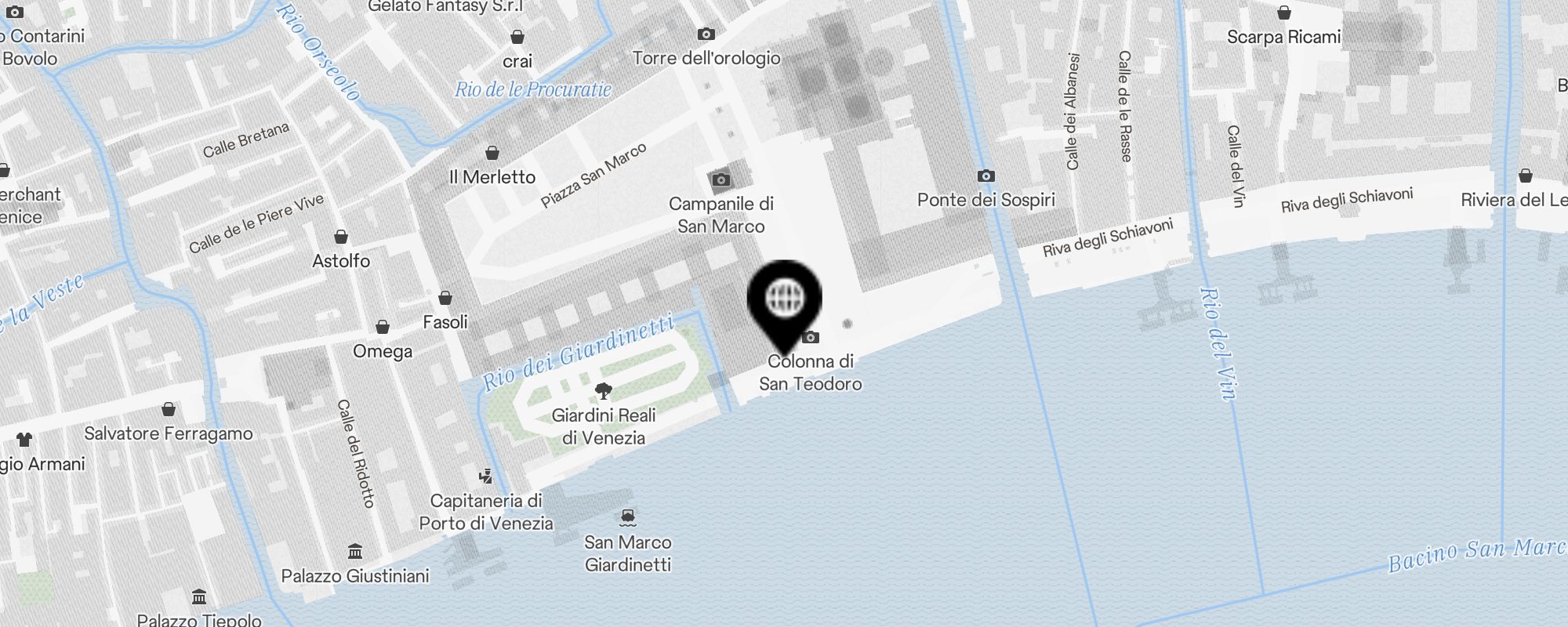1568x627 pixels.
Task: Select the Il Merletto shopping bag icon
Action: point(492,153)
